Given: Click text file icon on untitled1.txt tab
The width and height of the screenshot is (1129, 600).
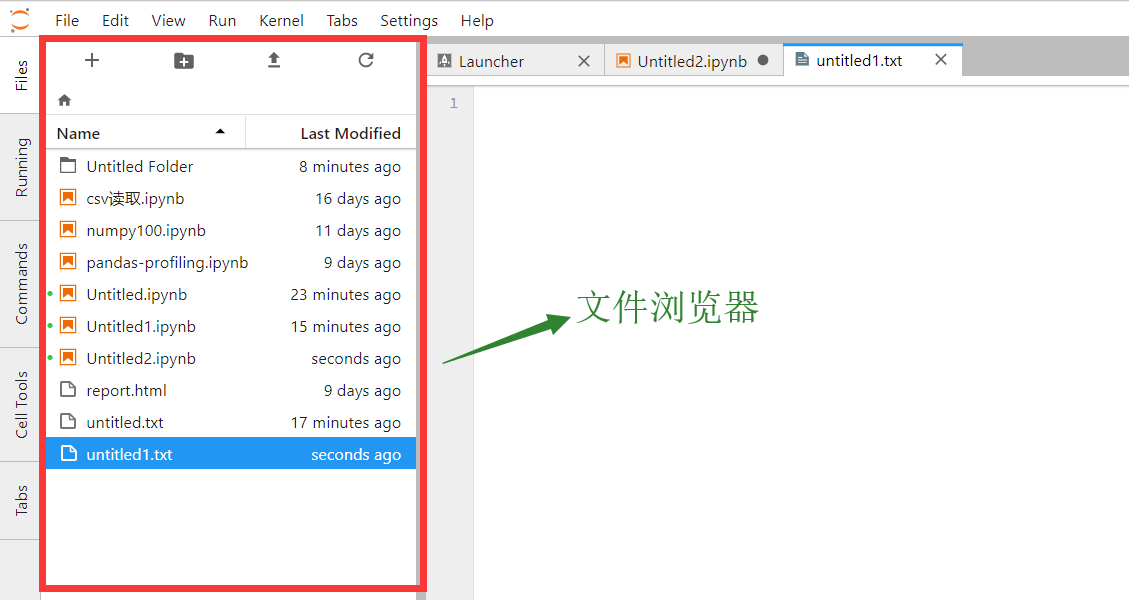Looking at the screenshot, I should coord(802,60).
